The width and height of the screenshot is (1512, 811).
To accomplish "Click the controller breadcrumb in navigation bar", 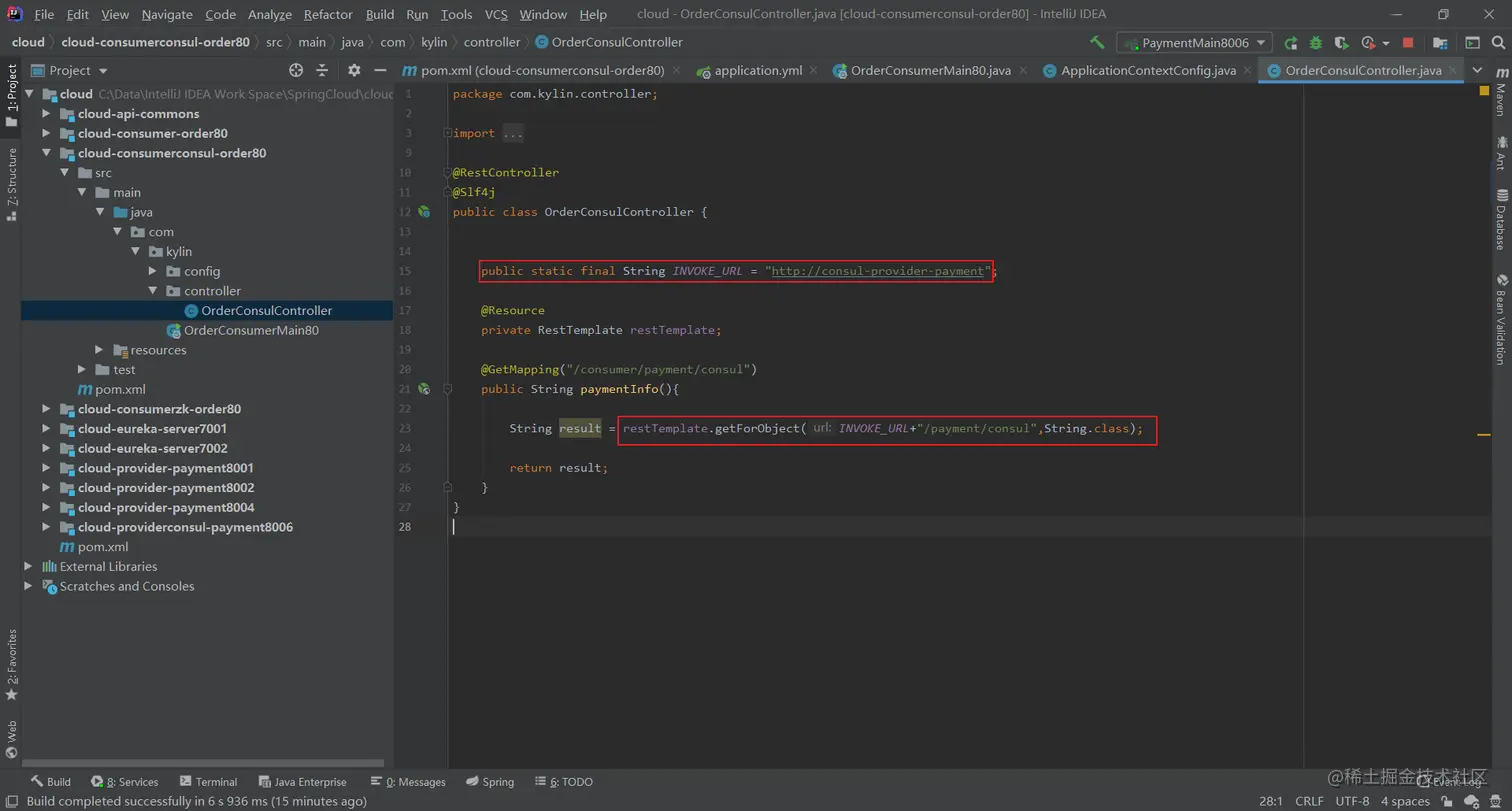I will click(492, 42).
